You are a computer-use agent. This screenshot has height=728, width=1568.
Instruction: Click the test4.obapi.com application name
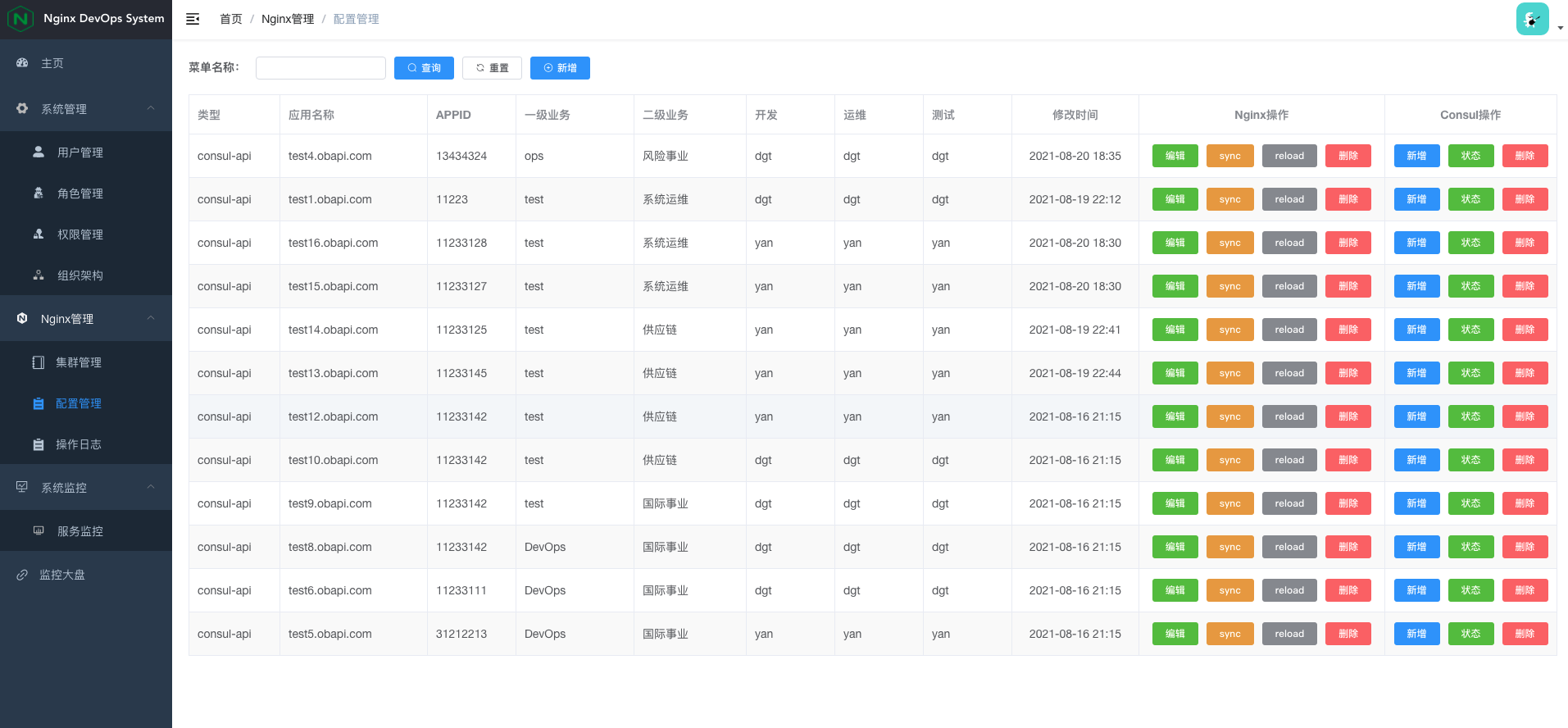click(330, 156)
